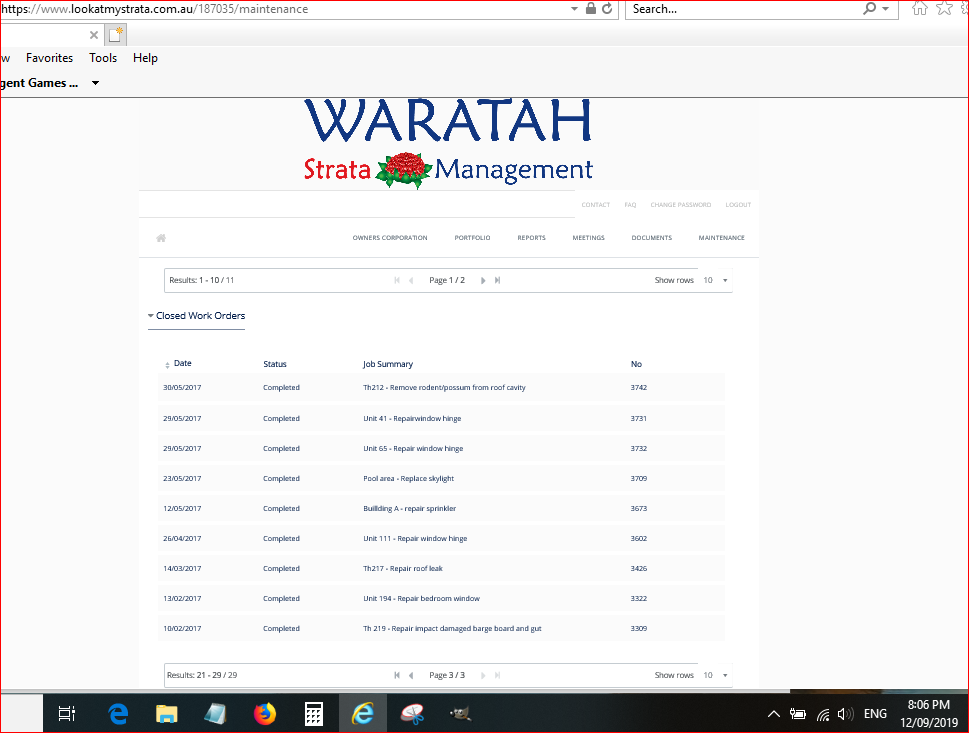Viewport: 969px width, 733px height.
Task: Close the current browser tab
Action: click(94, 35)
